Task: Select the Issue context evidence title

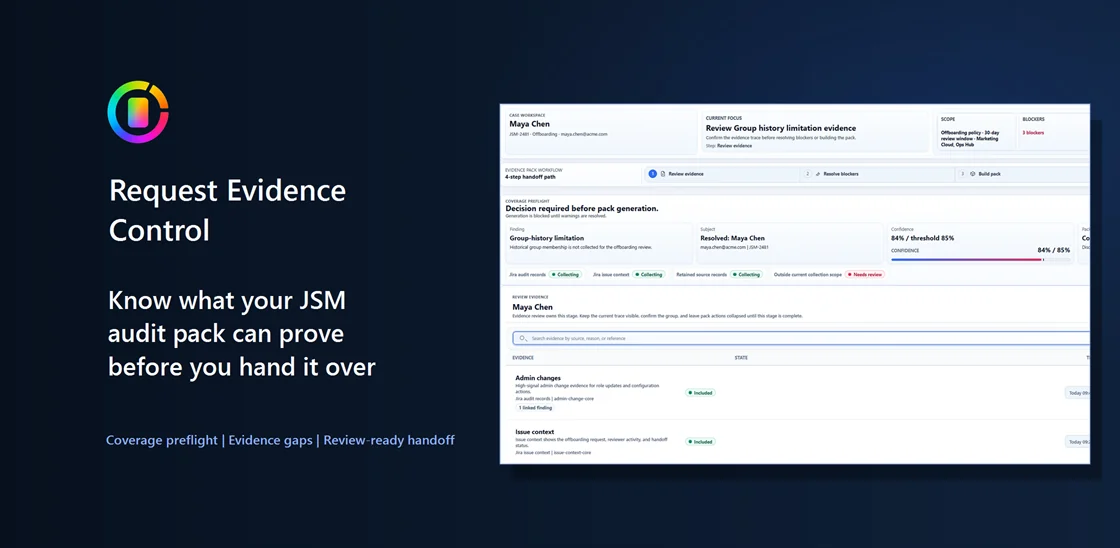Action: click(x=534, y=432)
